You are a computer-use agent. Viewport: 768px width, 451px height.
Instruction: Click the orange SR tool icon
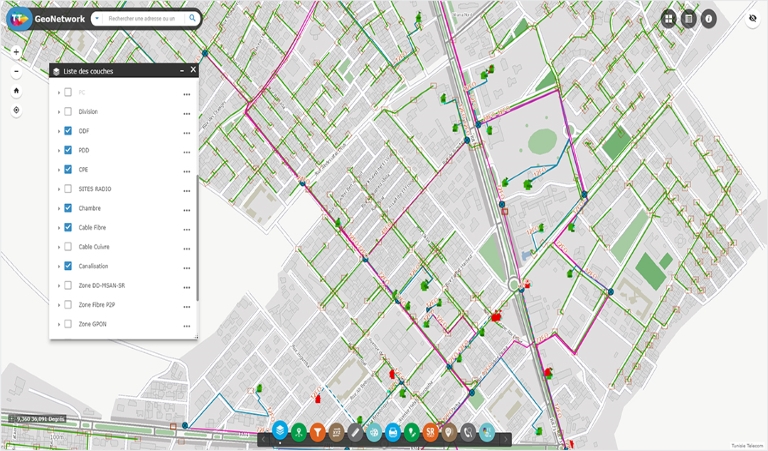pyautogui.click(x=430, y=432)
